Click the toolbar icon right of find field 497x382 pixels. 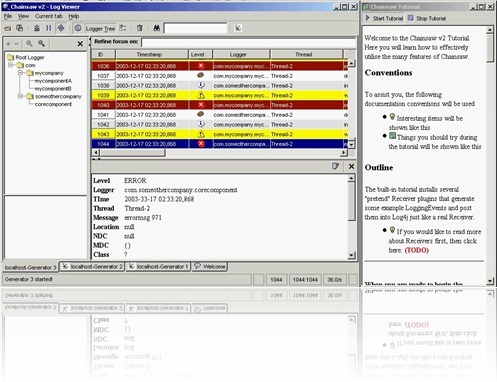click(238, 28)
